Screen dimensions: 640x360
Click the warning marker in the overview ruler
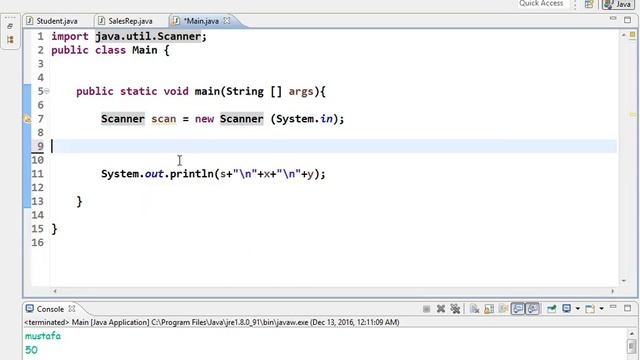point(633,116)
